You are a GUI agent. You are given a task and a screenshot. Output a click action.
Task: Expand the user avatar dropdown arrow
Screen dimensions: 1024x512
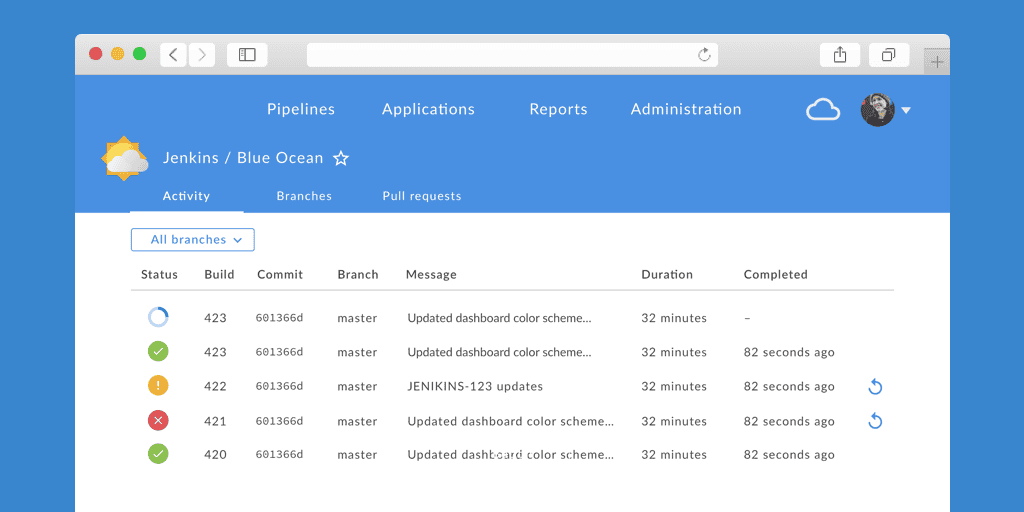click(906, 110)
